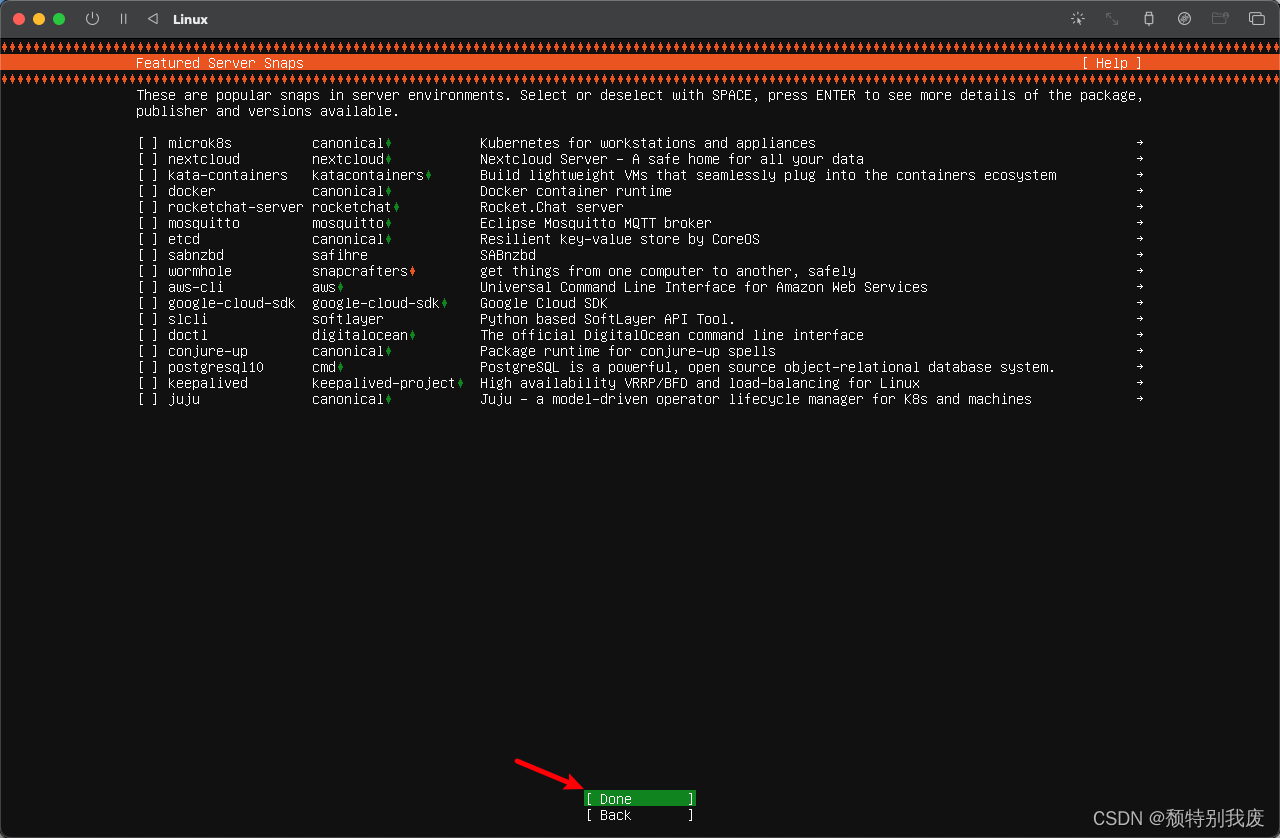
Task: Expand details arrow for slcli row
Action: (1140, 319)
